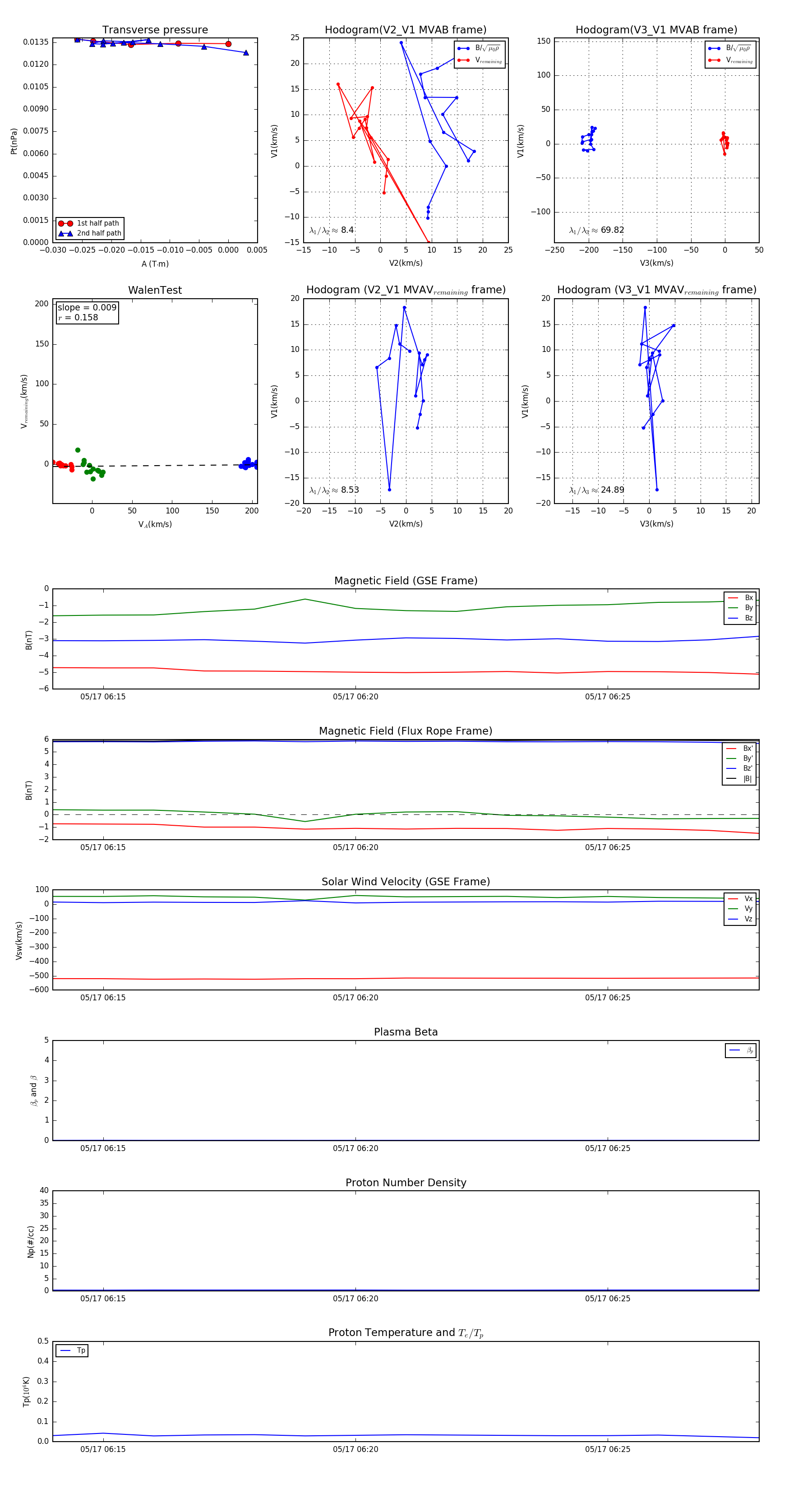Select the '2nd half path' legend entry
The height and width of the screenshot is (1489, 812).
coord(90,234)
